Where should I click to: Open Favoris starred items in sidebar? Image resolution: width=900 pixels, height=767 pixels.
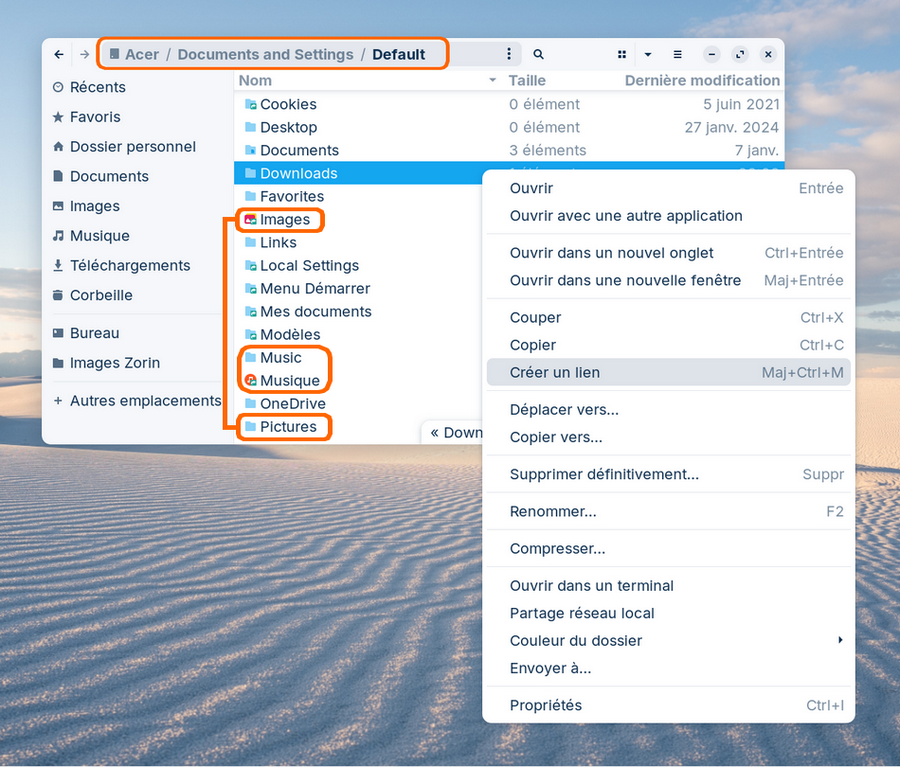click(94, 117)
